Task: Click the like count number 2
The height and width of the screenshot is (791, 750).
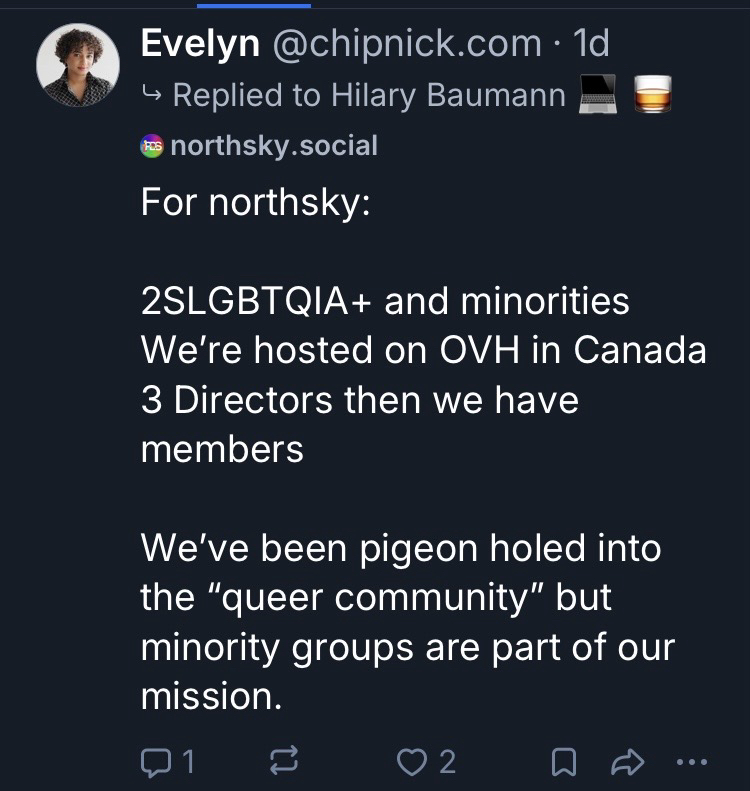Action: pos(446,762)
